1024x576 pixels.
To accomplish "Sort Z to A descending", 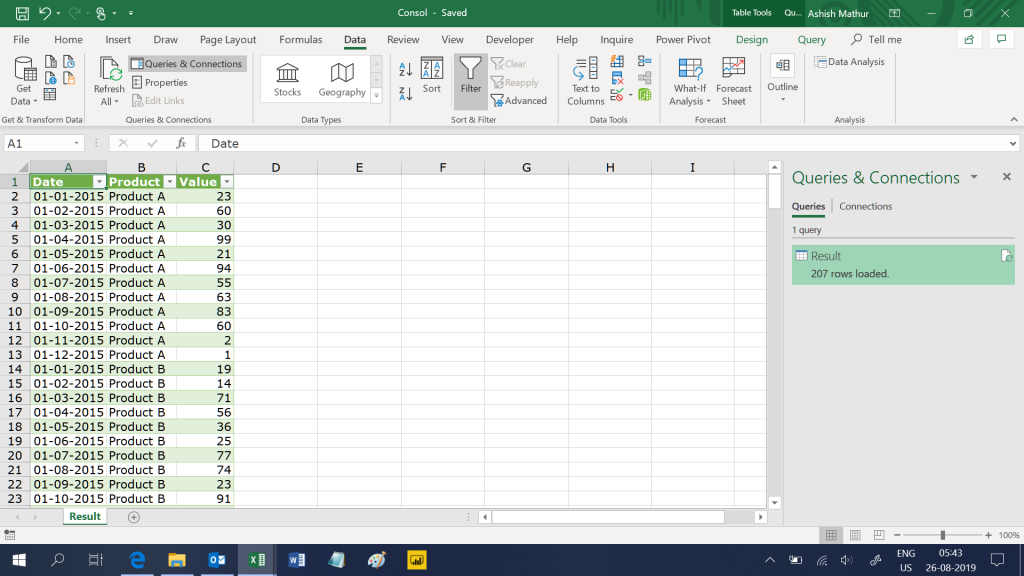I will [406, 93].
